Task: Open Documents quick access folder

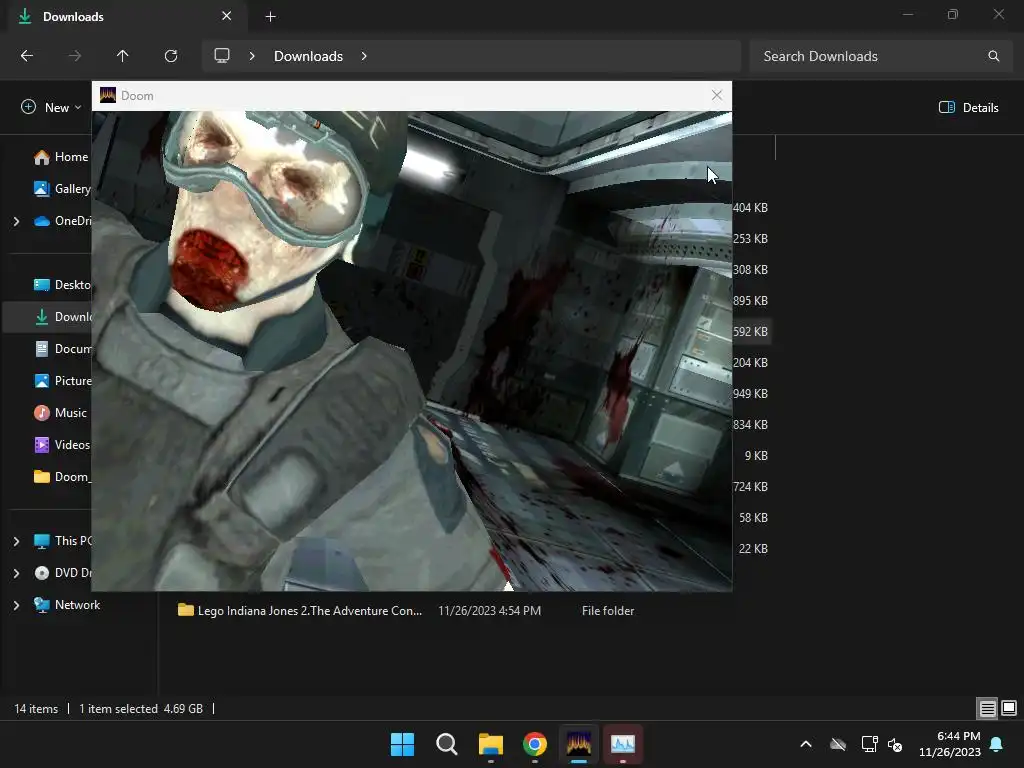Action: point(63,349)
